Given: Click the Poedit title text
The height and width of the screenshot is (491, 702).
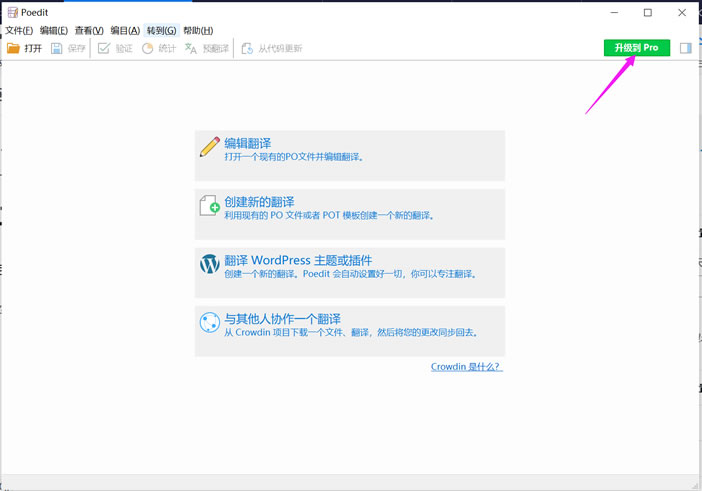Looking at the screenshot, I should [34, 13].
